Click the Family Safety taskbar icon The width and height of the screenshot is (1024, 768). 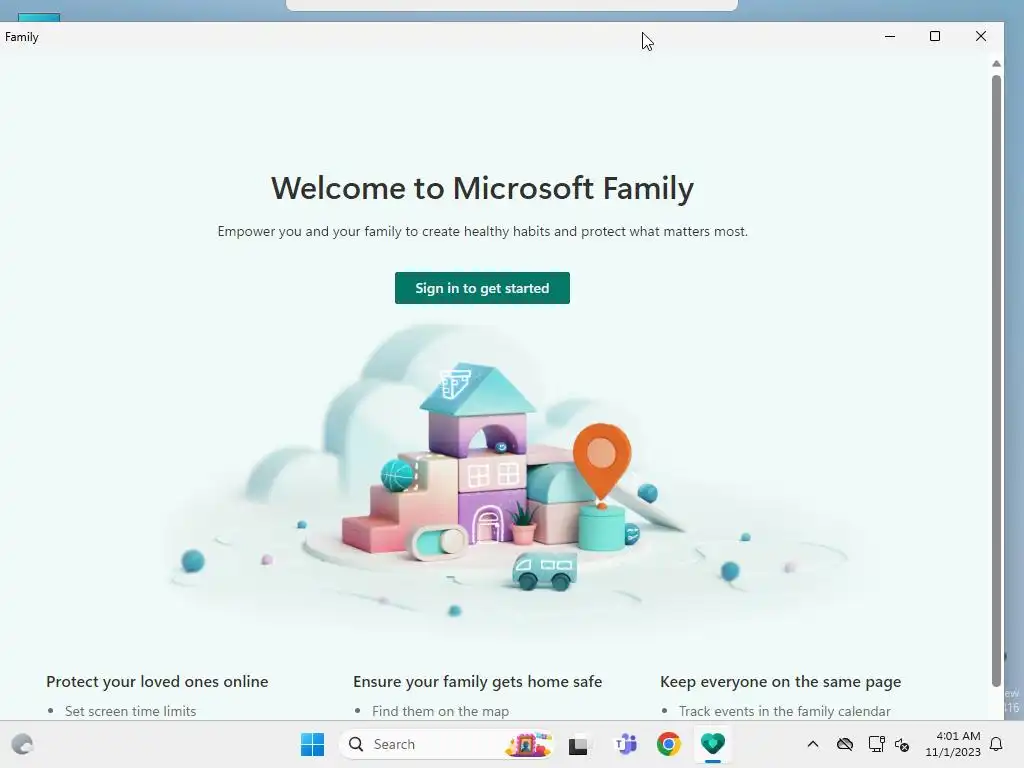[712, 744]
